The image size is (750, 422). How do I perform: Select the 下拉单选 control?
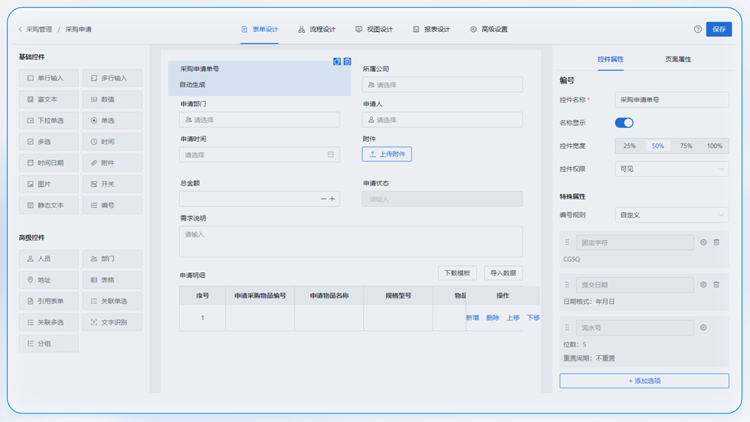(49, 121)
